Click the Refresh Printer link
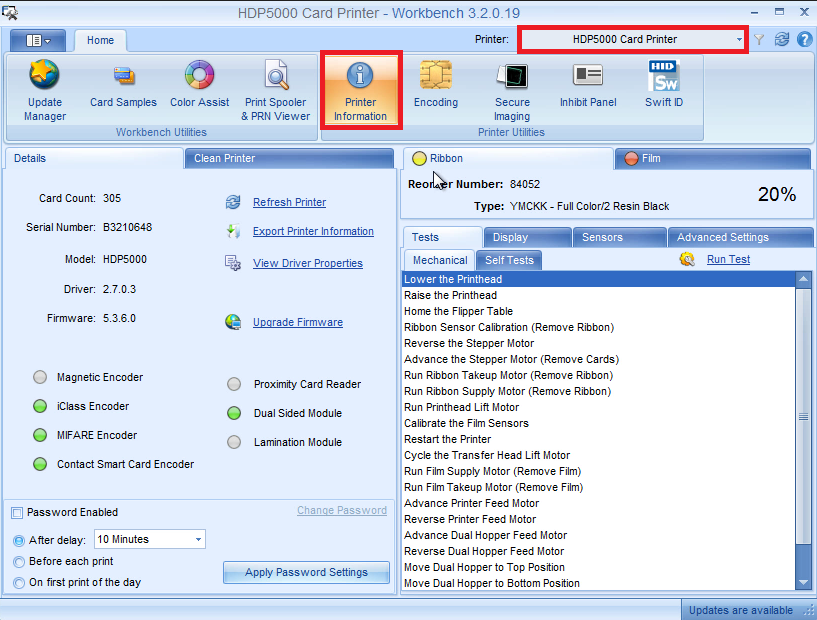Image resolution: width=817 pixels, height=620 pixels. click(x=289, y=202)
